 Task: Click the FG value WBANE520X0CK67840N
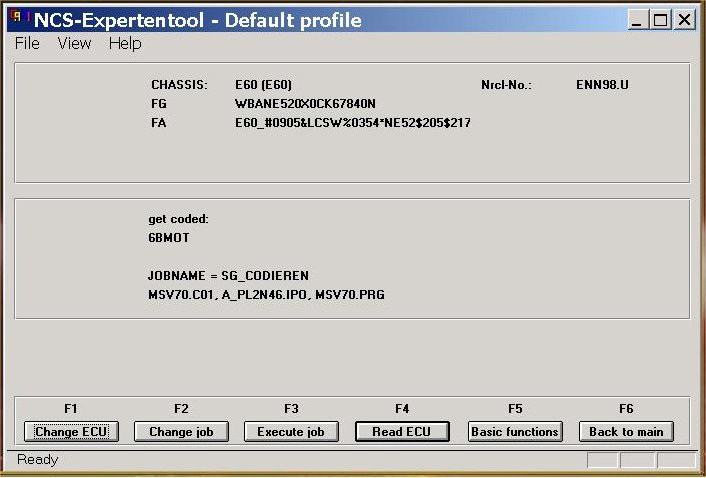305,104
